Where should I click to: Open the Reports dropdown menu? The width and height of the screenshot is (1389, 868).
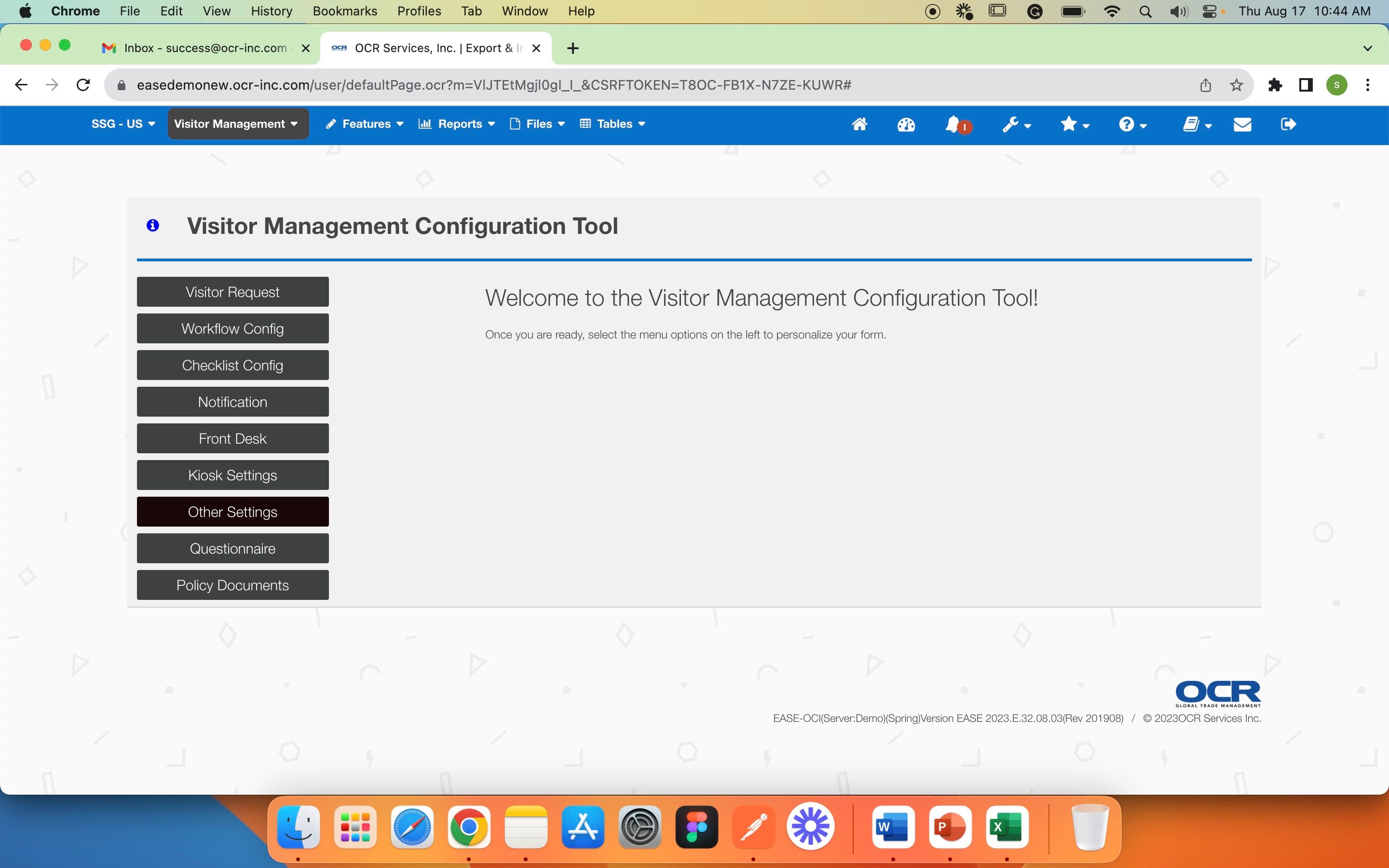[x=457, y=124]
